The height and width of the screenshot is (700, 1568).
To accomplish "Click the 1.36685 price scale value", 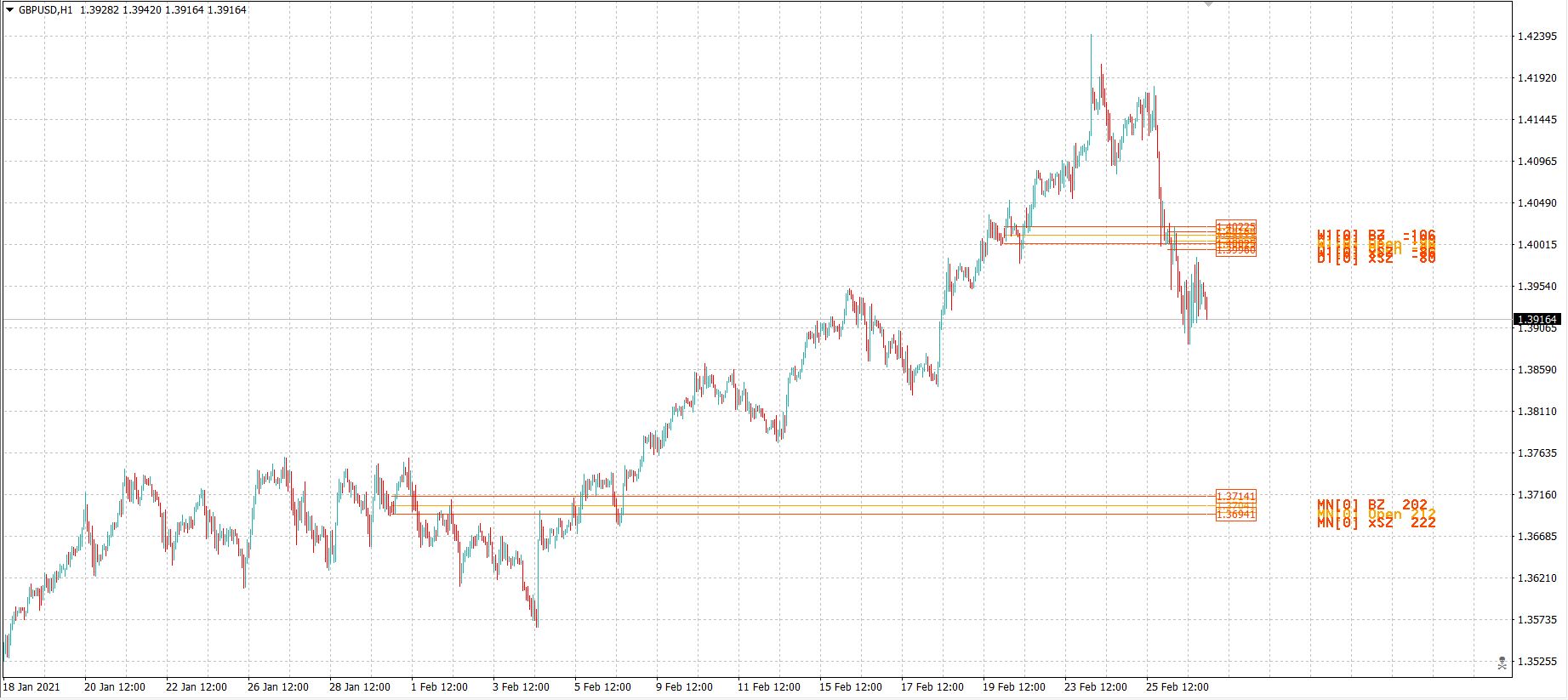I will [x=1537, y=537].
